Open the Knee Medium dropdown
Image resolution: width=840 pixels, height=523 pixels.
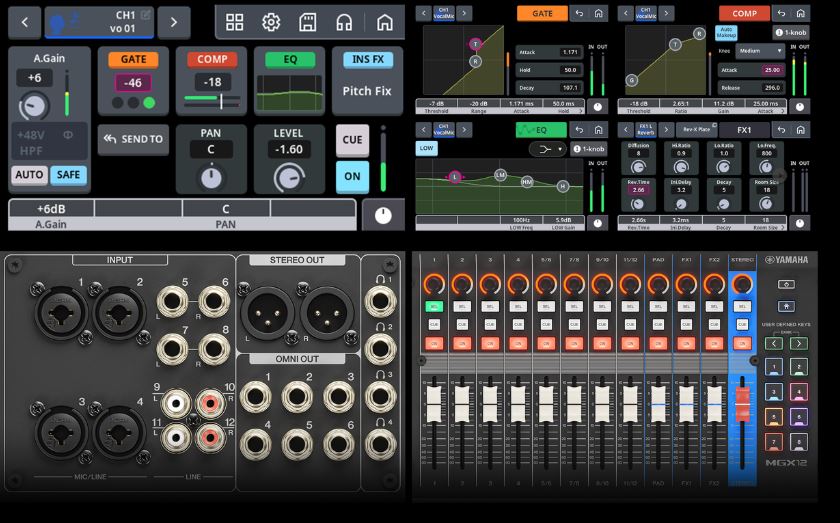[x=758, y=50]
